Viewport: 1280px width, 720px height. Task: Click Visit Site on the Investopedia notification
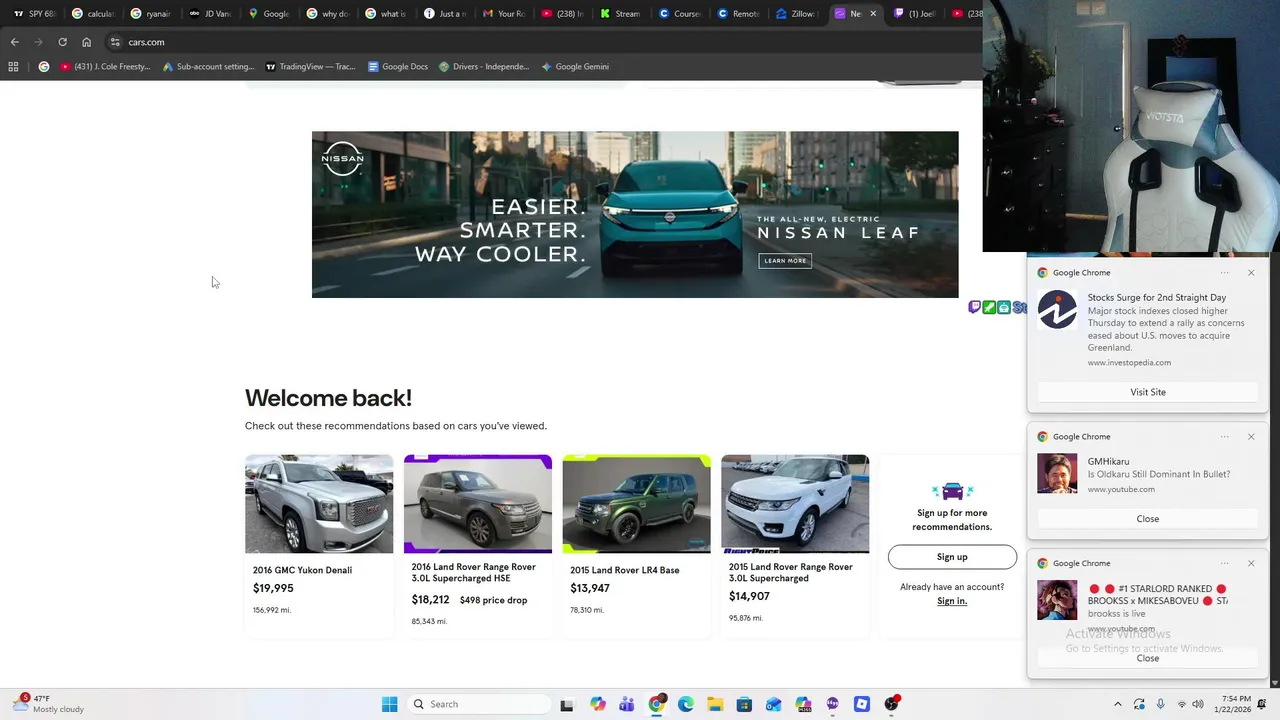(x=1148, y=392)
